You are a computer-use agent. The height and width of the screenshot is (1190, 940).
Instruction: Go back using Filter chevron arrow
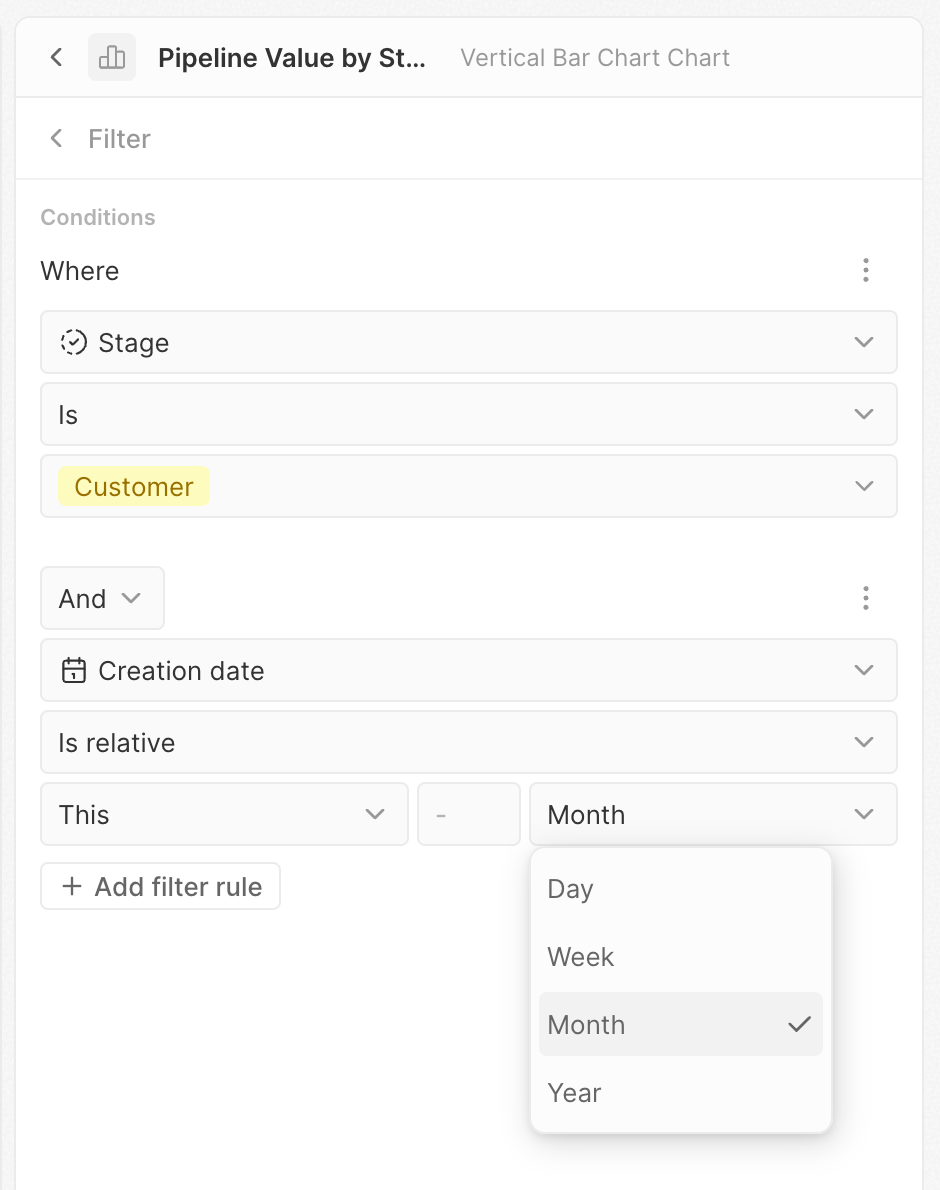pos(57,138)
